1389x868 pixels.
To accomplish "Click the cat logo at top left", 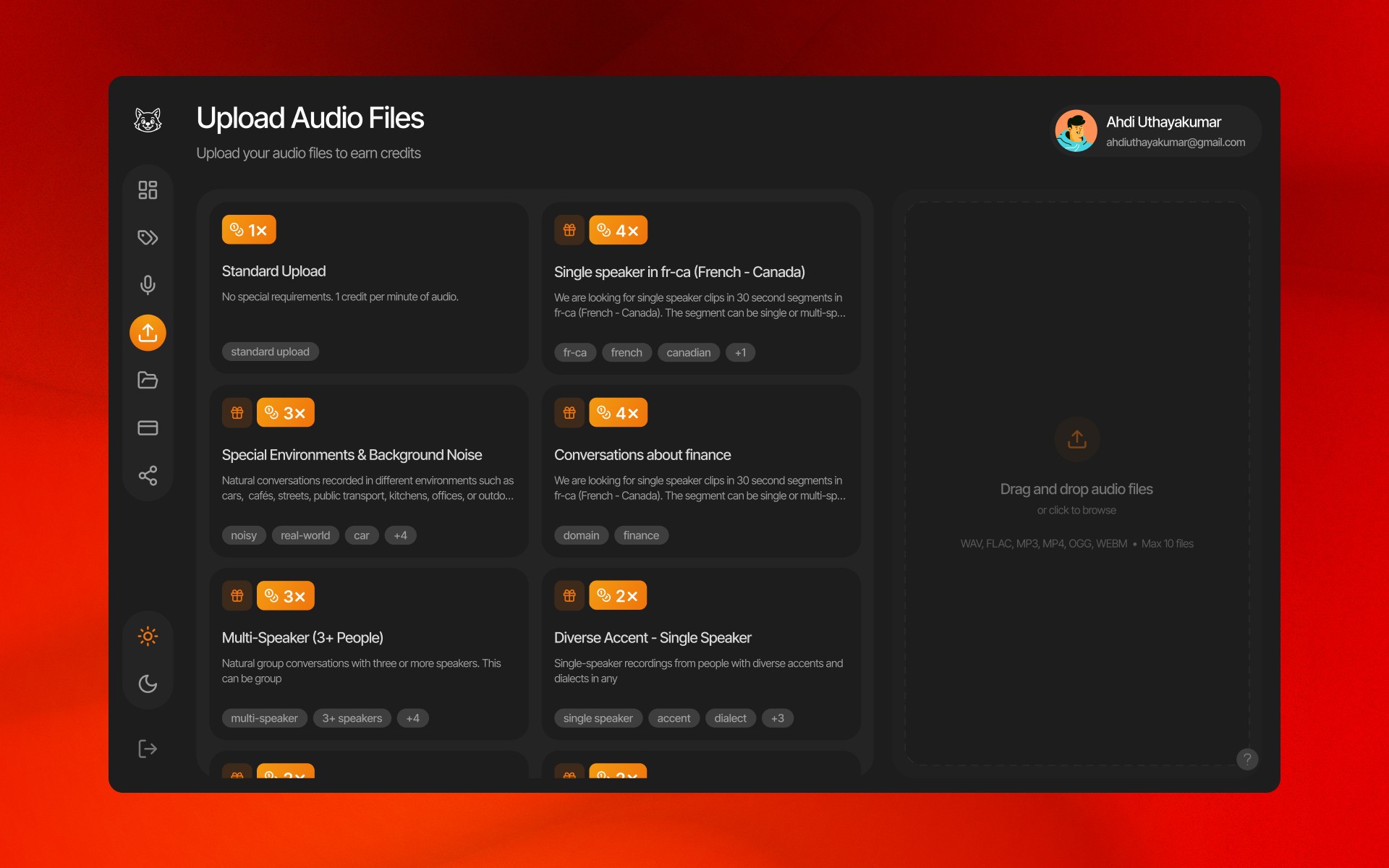I will 148,120.
